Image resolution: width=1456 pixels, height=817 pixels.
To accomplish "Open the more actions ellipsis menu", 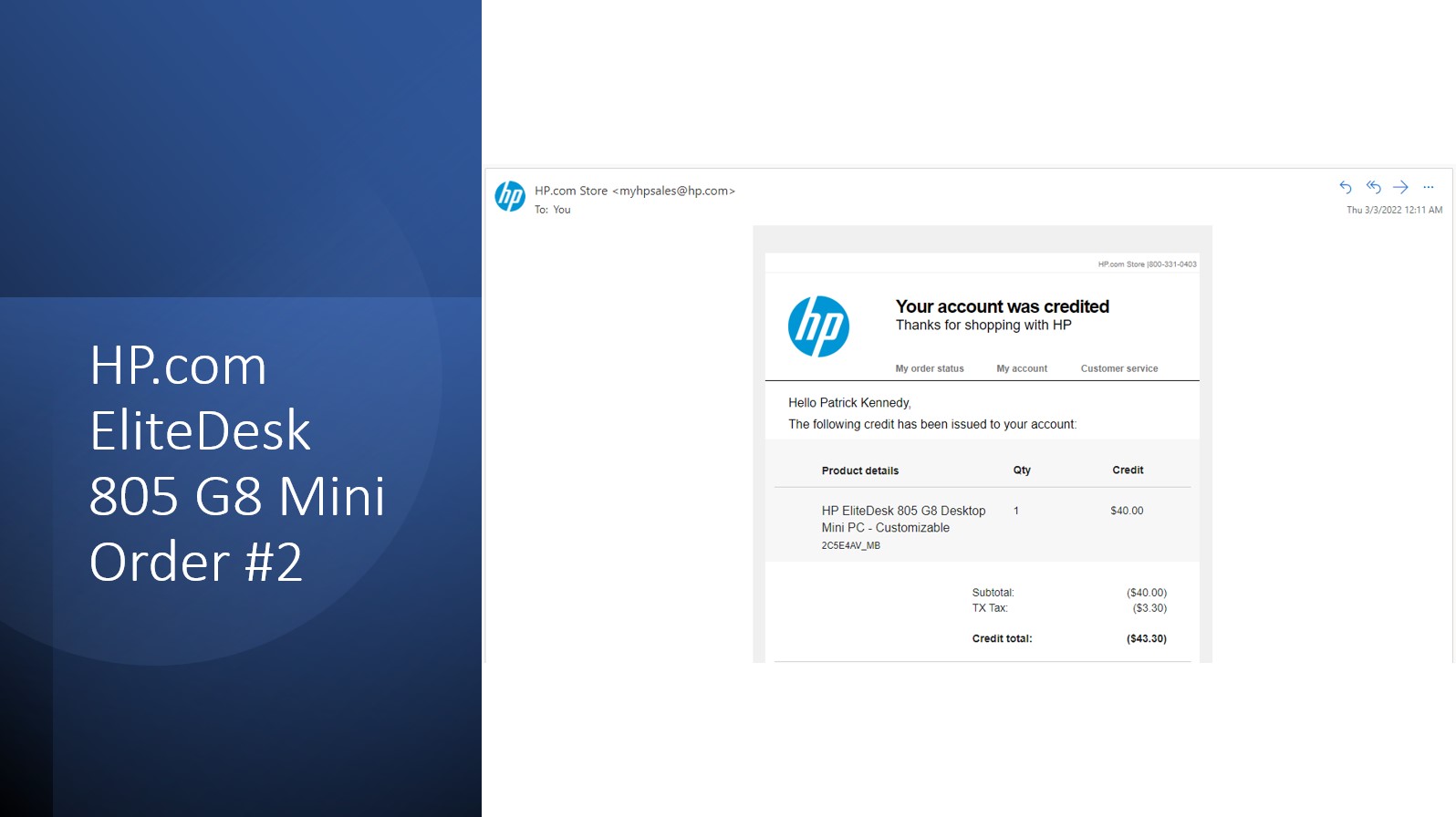I will (x=1429, y=187).
